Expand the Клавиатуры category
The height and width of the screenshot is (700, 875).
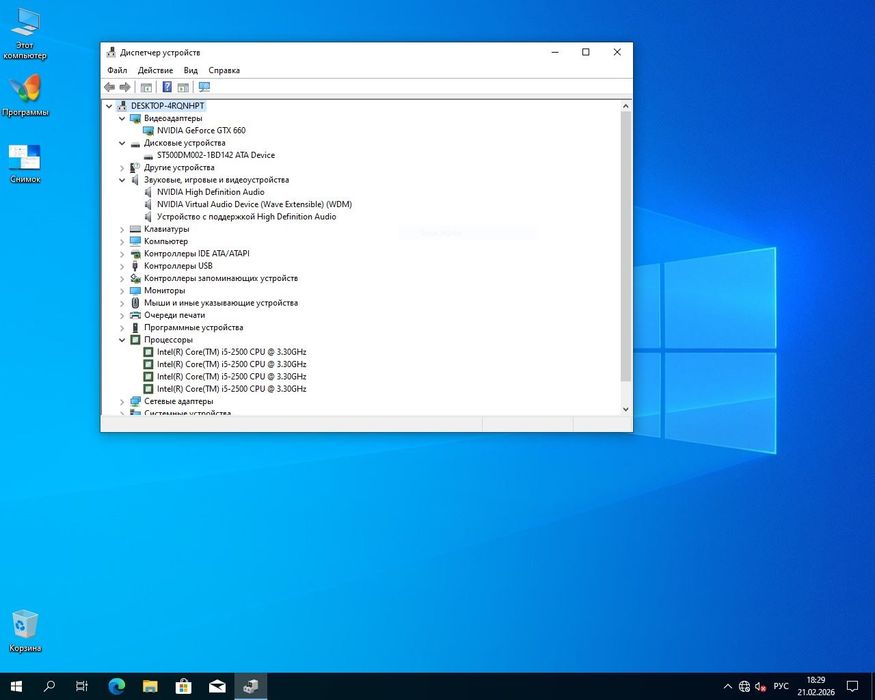(x=122, y=229)
